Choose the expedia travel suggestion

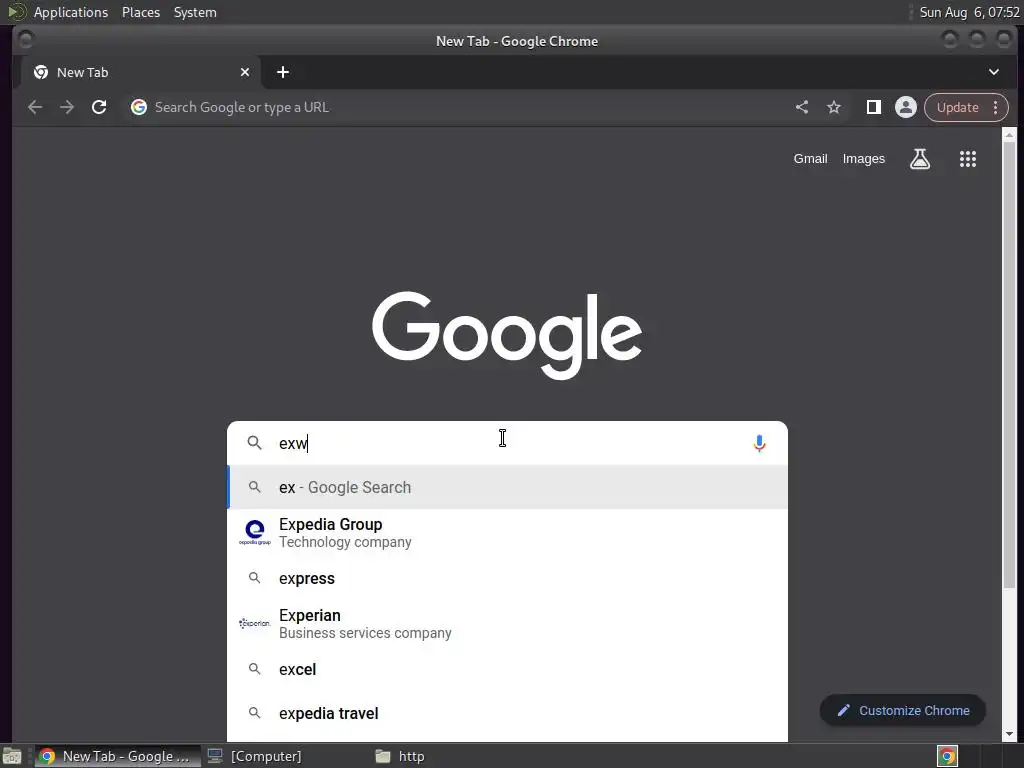click(x=507, y=713)
